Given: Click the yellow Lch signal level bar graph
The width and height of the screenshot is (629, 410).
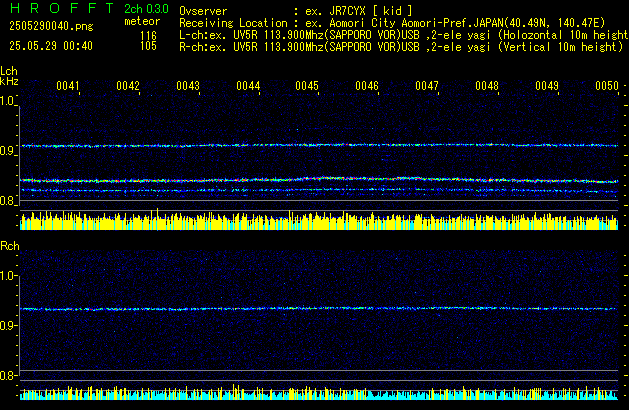Looking at the screenshot, I should (319, 220).
